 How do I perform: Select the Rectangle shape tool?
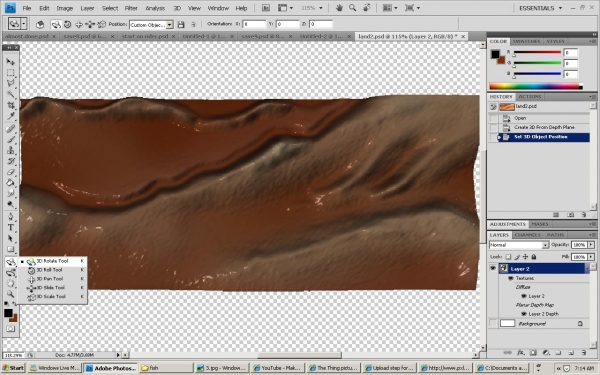click(10, 249)
